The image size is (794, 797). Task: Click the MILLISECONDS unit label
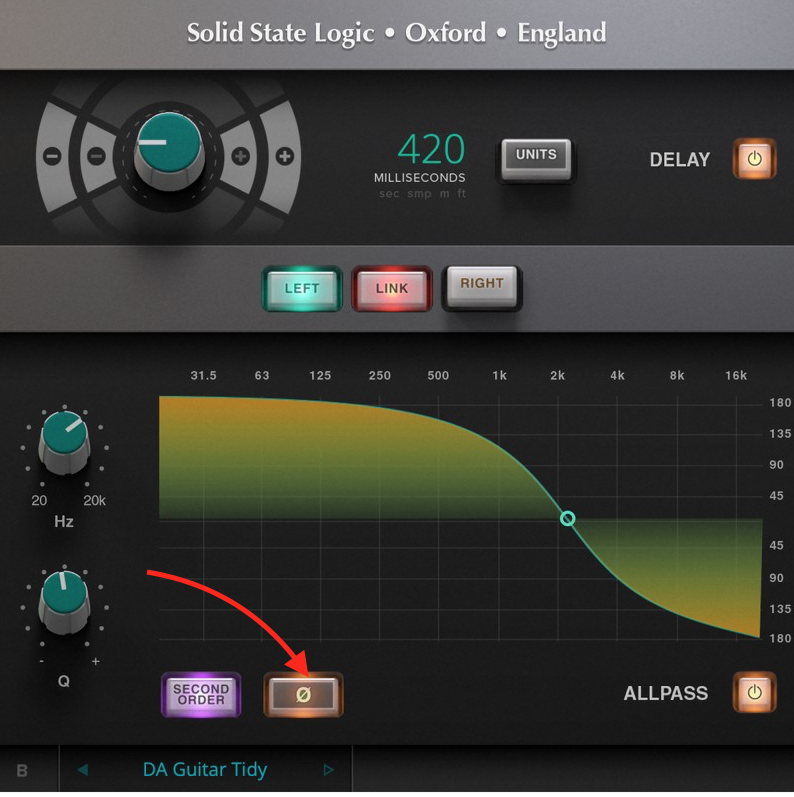pyautogui.click(x=420, y=177)
